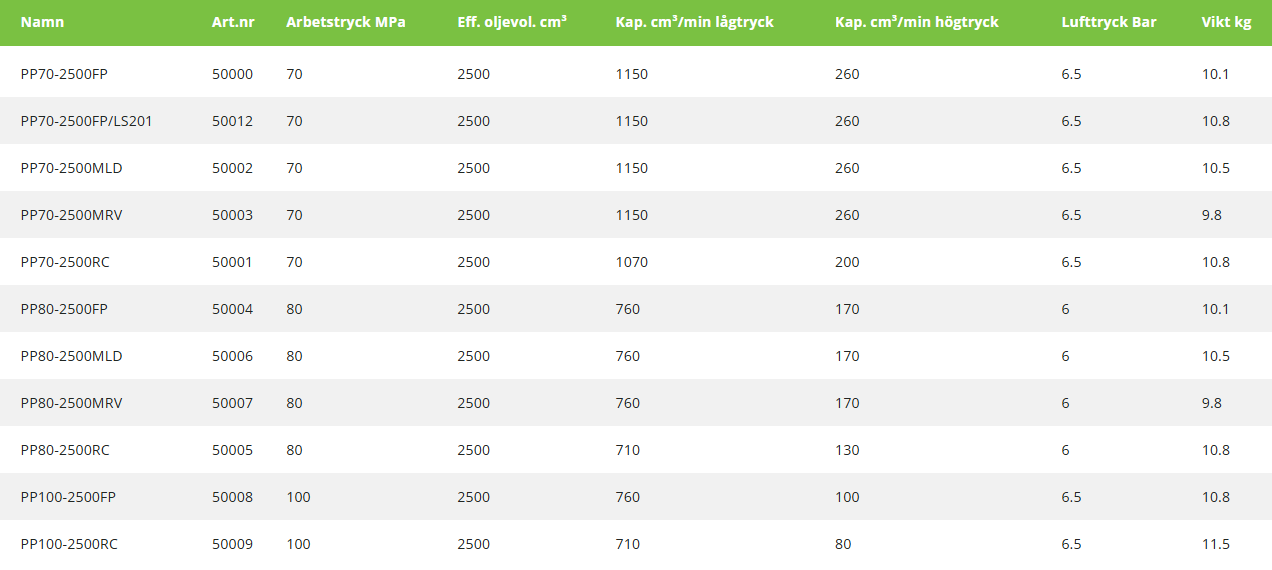Viewport: 1272px width, 570px height.
Task: Click the Kap. cm³/min högtryck header
Action: 916,22
